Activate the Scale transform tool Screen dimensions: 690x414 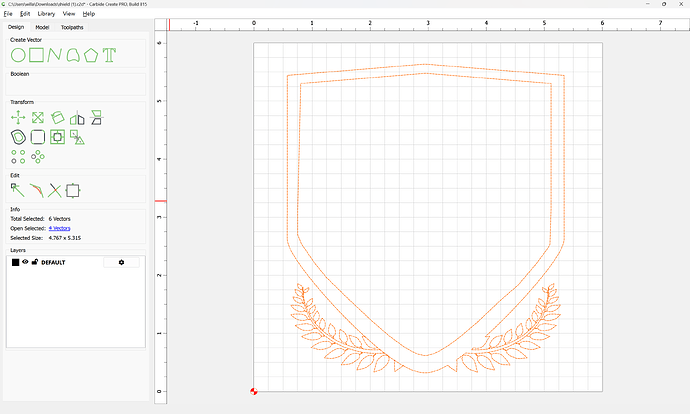click(38, 117)
